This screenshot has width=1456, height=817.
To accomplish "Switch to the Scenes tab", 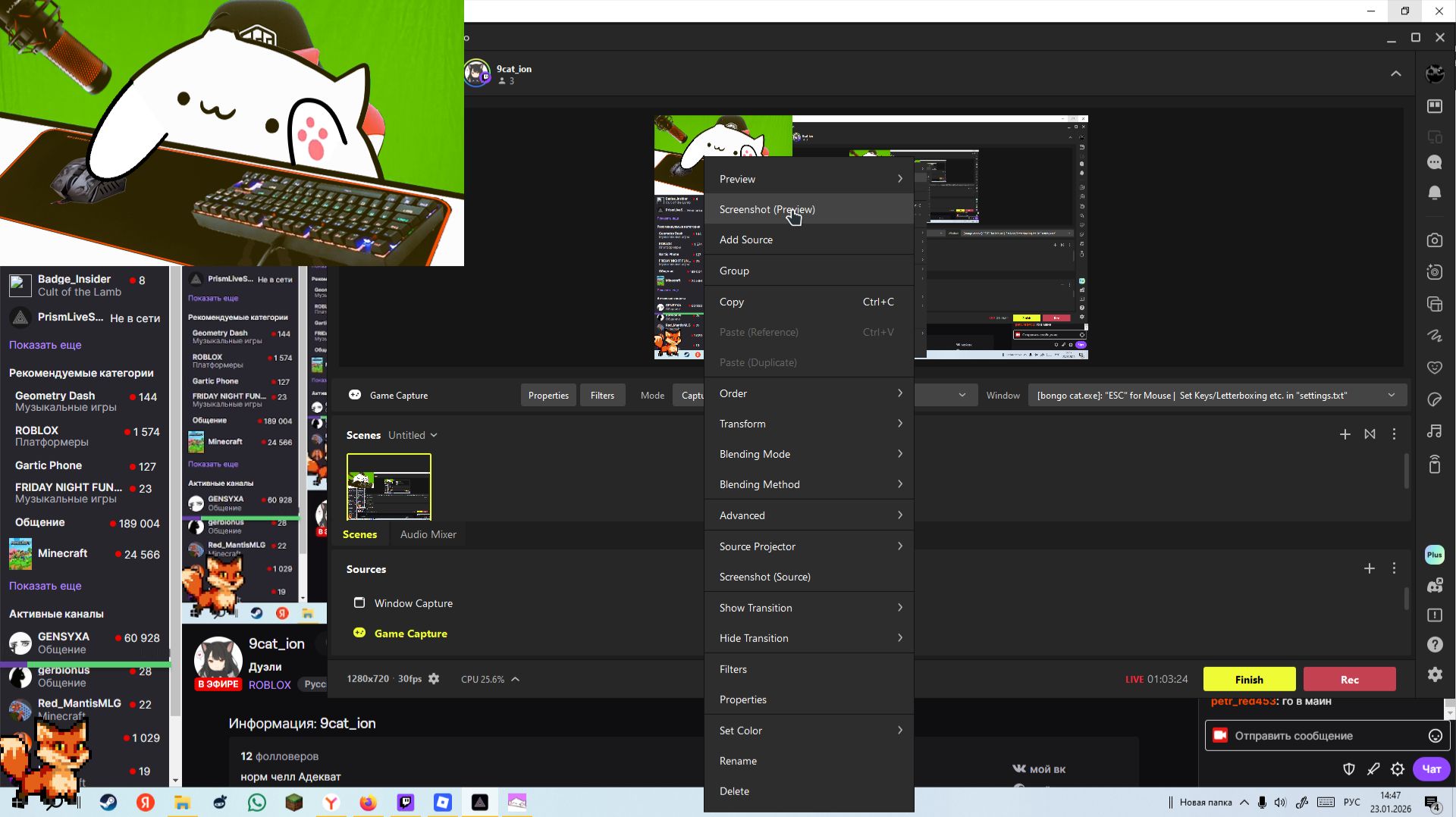I will (x=359, y=534).
